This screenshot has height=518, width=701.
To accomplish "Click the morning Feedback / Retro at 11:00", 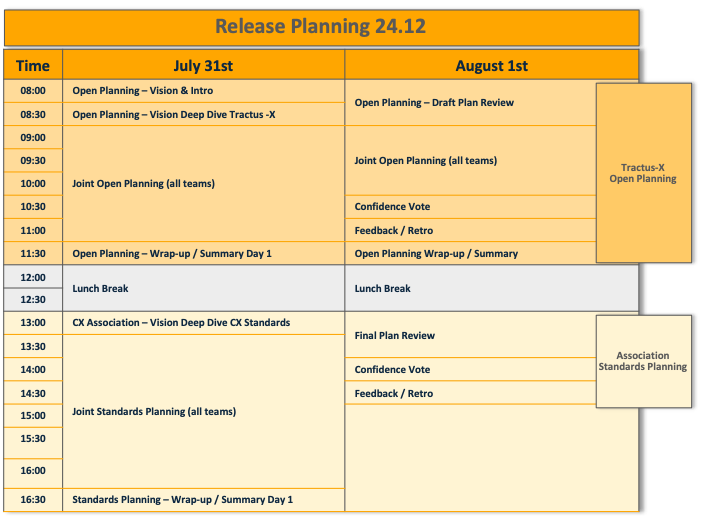I will coord(470,230).
